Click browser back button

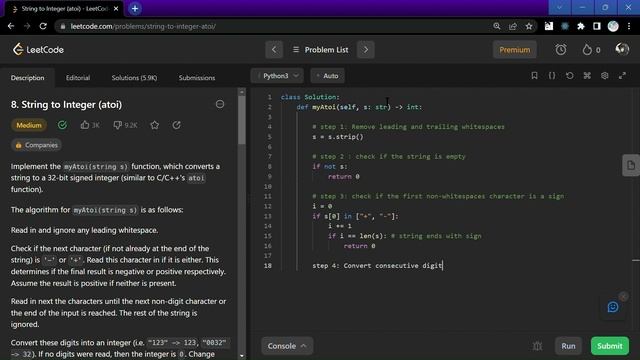tap(11, 26)
